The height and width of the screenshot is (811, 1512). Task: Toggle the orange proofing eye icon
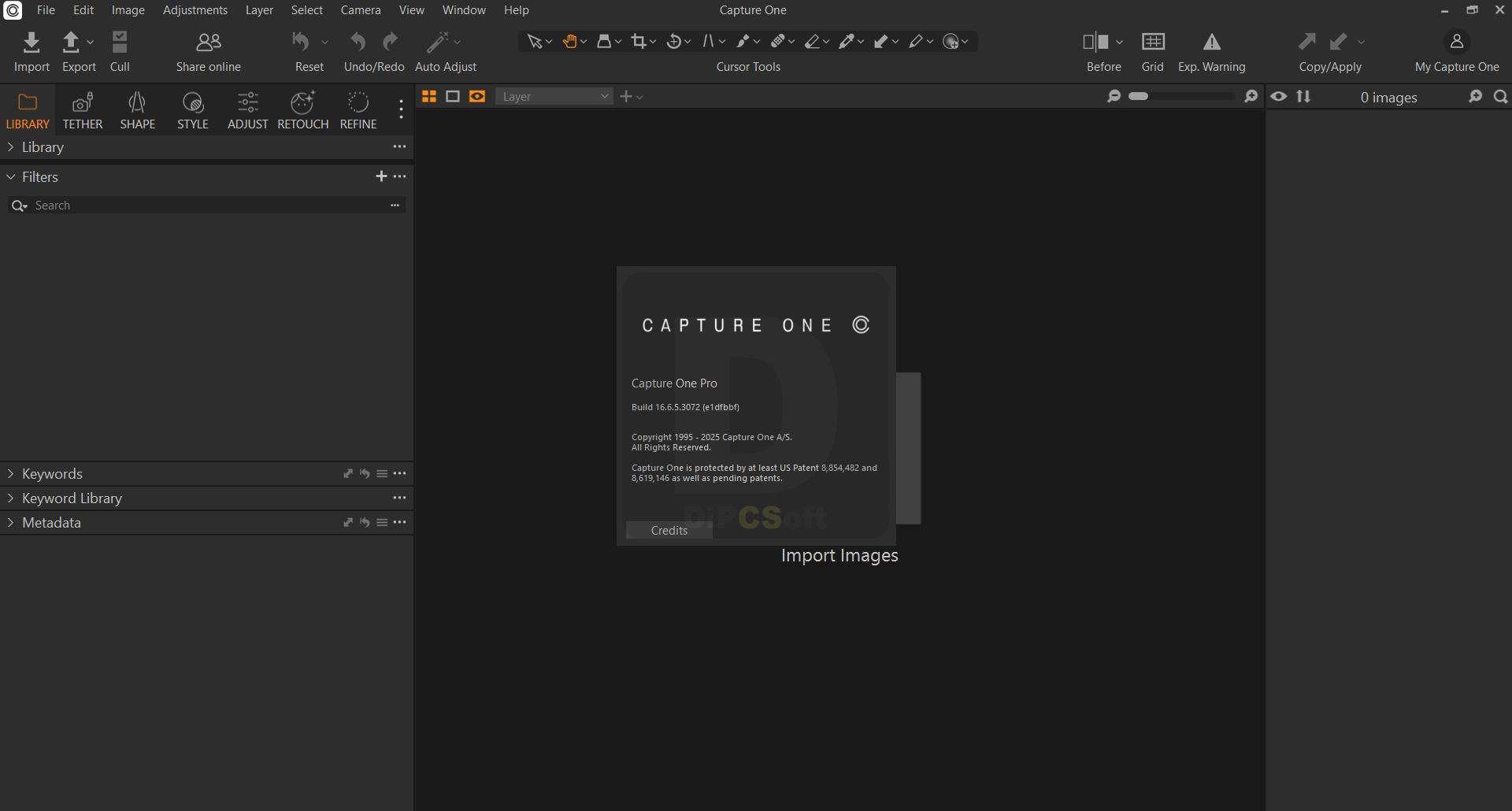(x=477, y=96)
